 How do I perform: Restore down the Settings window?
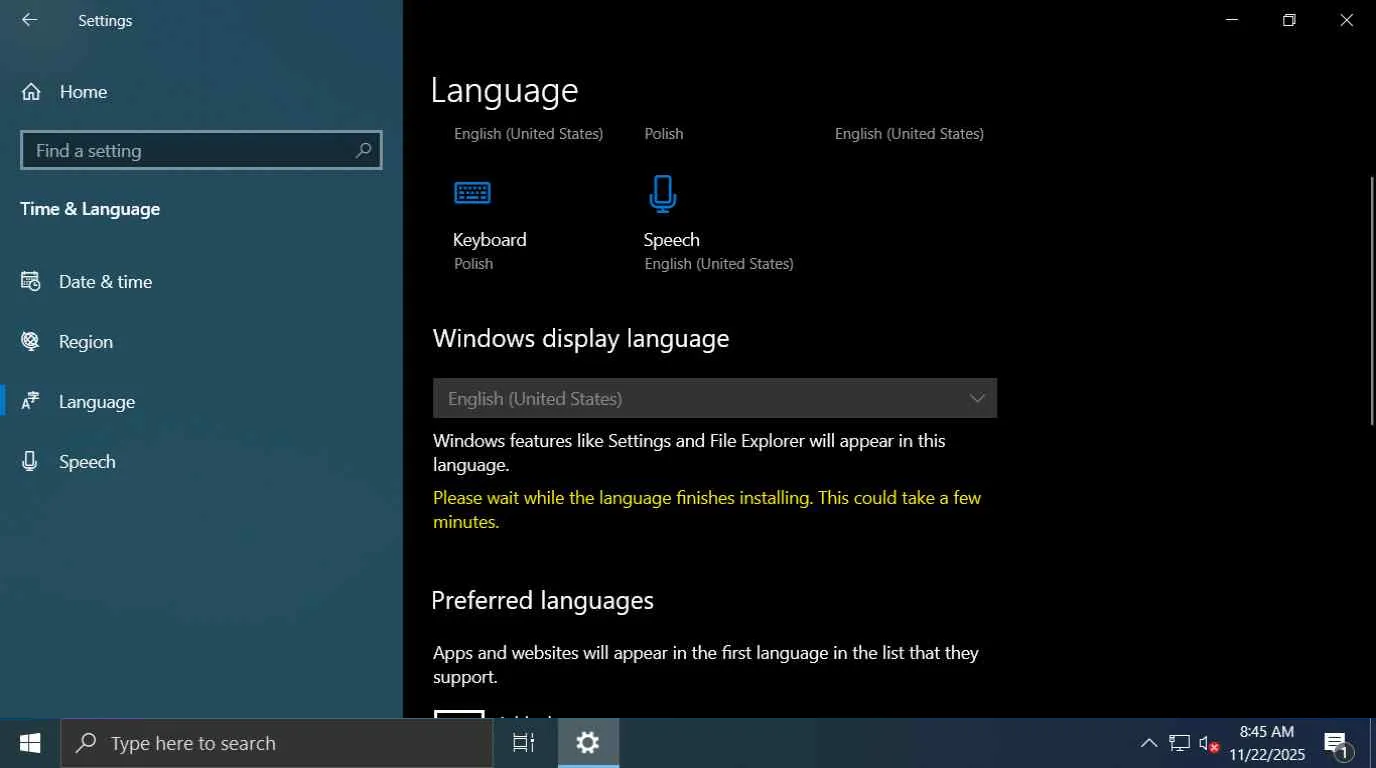click(x=1289, y=20)
